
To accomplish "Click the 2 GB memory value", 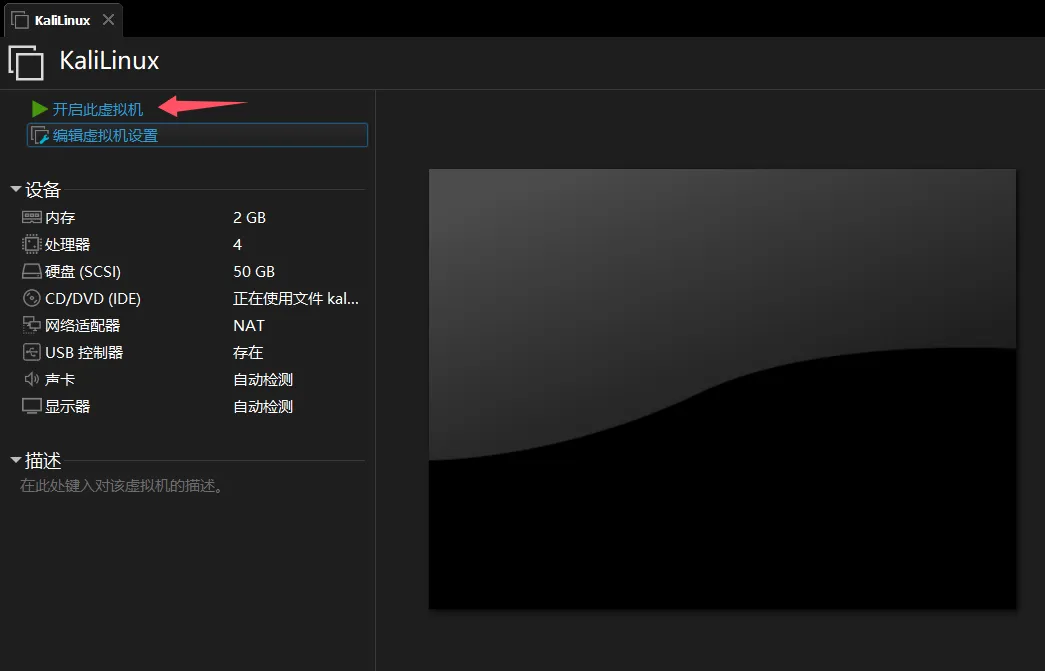I will coord(249,218).
